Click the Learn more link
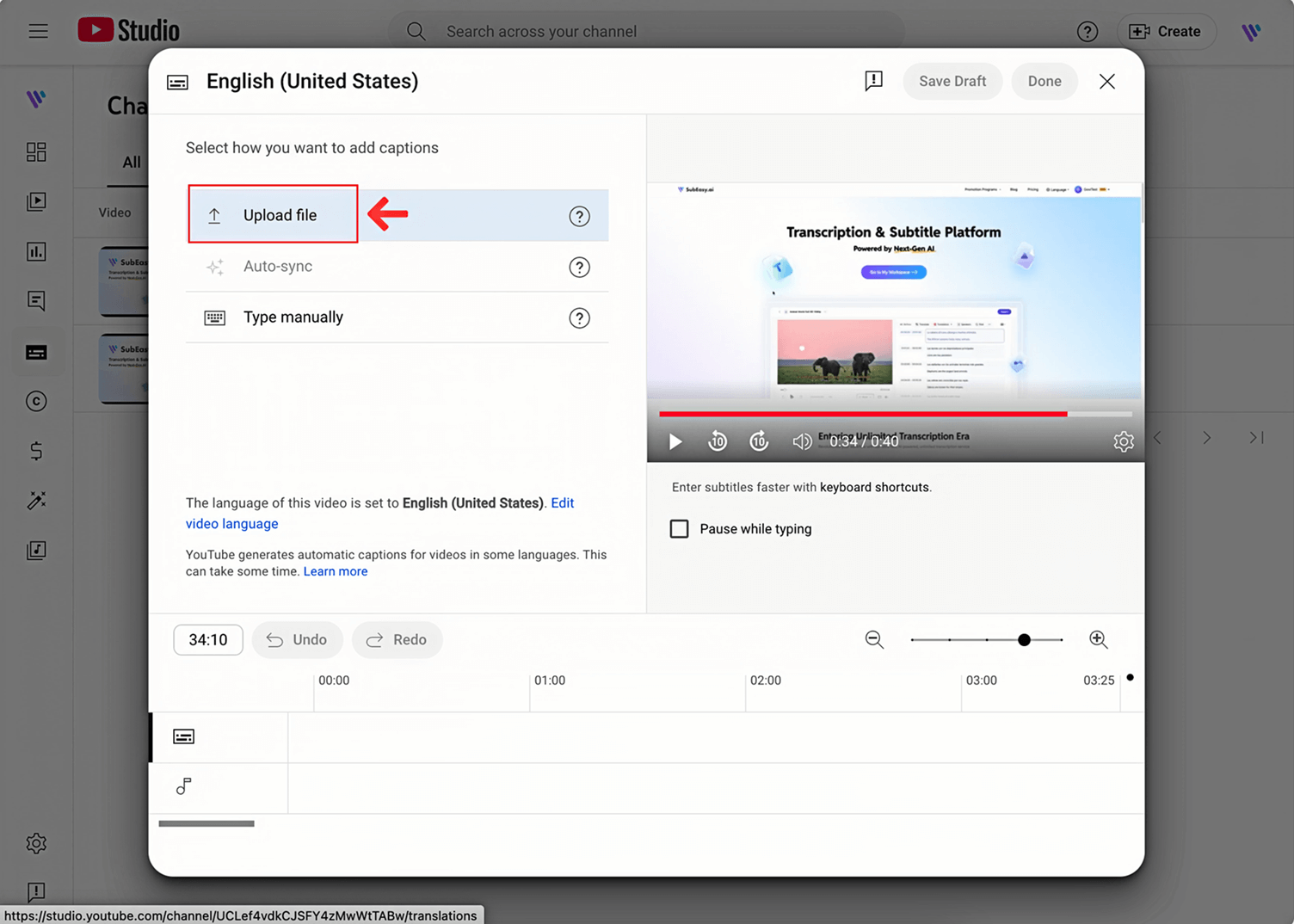The image size is (1294, 924). click(x=336, y=571)
